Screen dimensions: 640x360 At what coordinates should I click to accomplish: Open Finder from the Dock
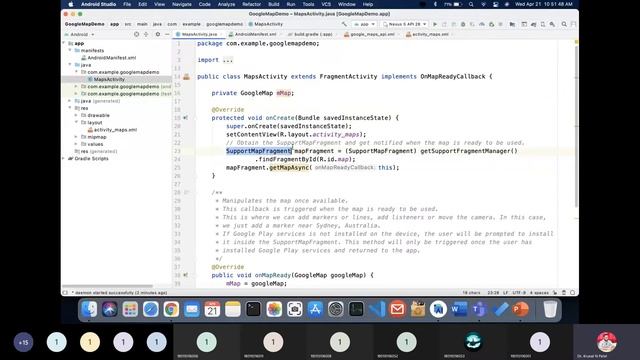pos(89,309)
